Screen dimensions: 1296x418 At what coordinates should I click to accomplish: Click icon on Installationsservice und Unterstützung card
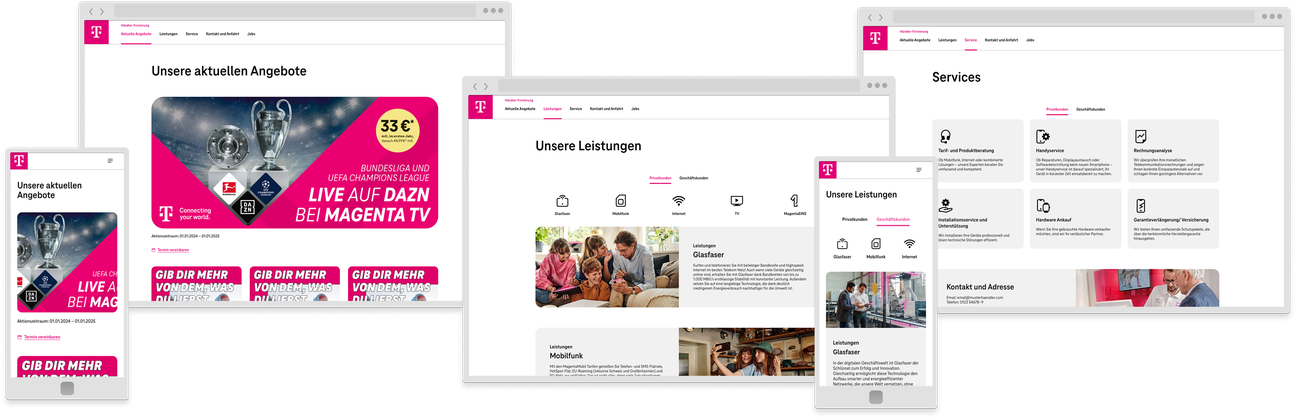tap(945, 205)
